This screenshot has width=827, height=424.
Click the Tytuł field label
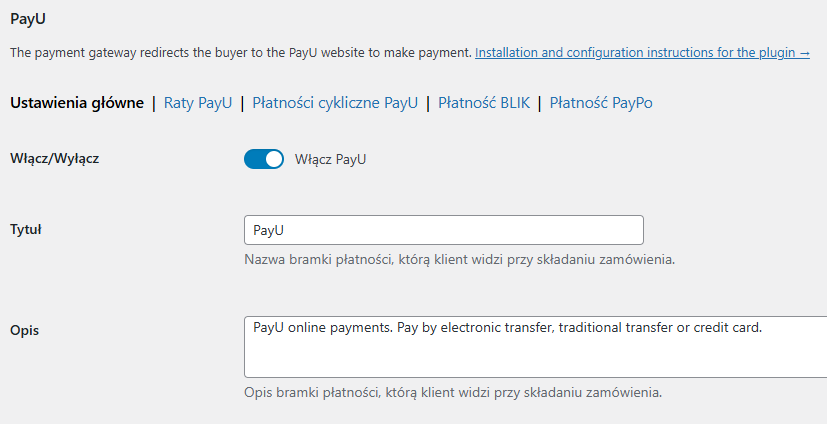25,229
